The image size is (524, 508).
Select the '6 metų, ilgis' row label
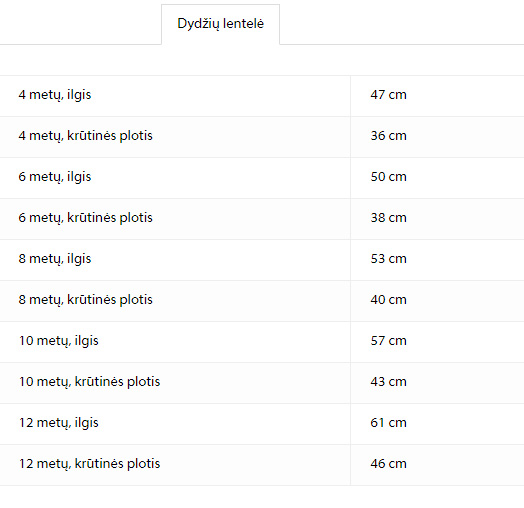tap(55, 177)
